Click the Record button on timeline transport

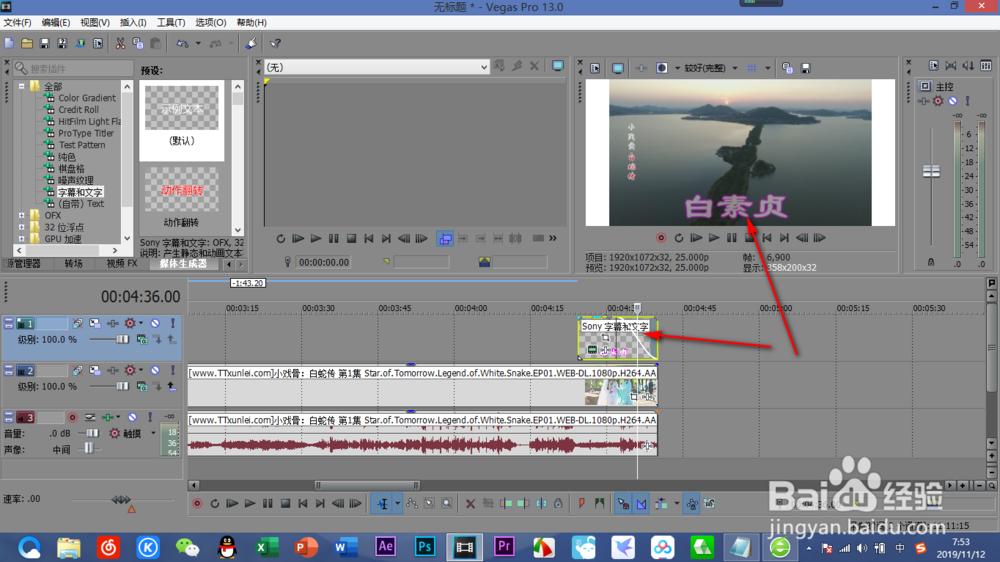(197, 503)
